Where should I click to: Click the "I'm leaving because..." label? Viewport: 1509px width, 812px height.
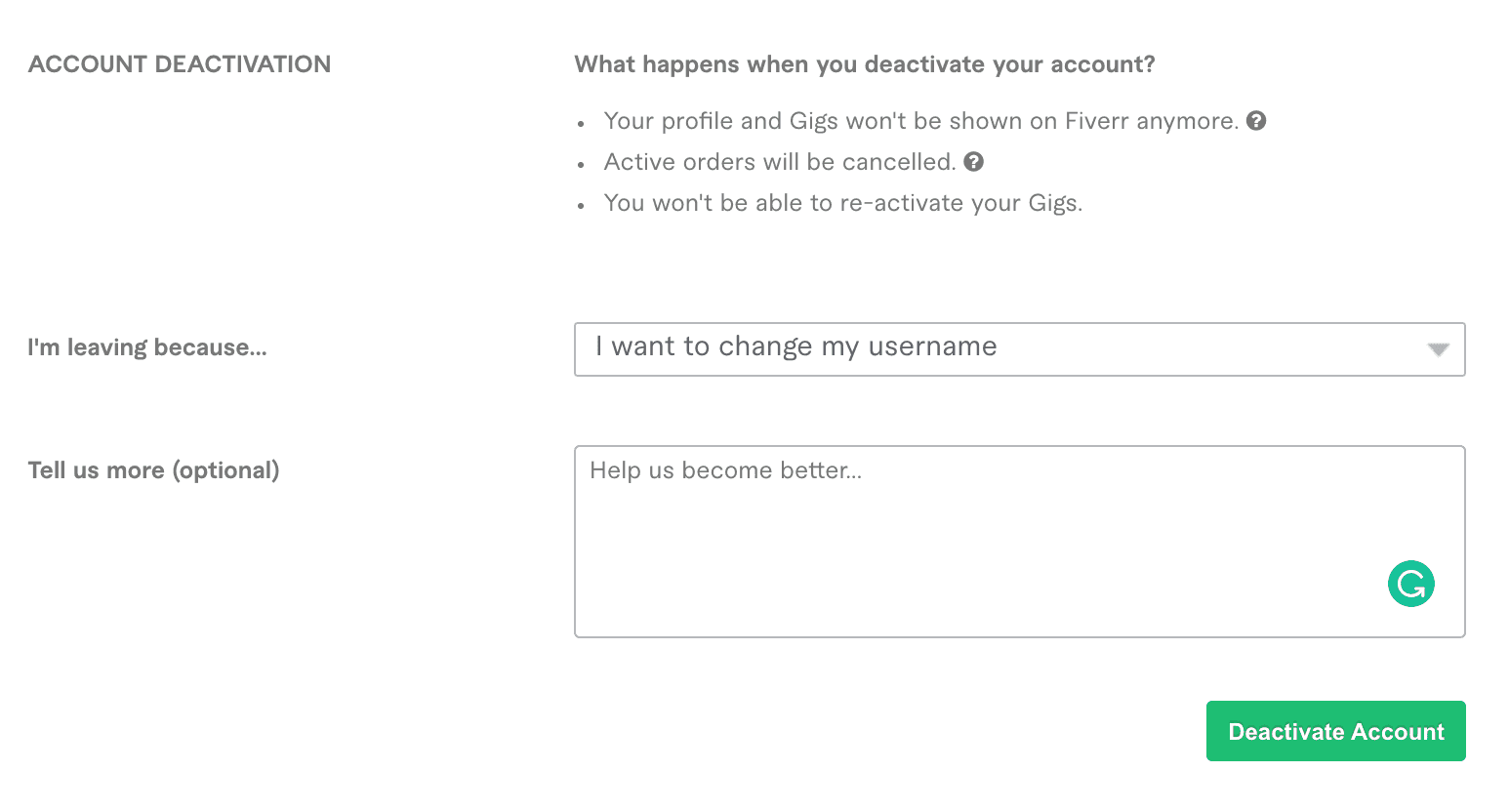point(147,347)
